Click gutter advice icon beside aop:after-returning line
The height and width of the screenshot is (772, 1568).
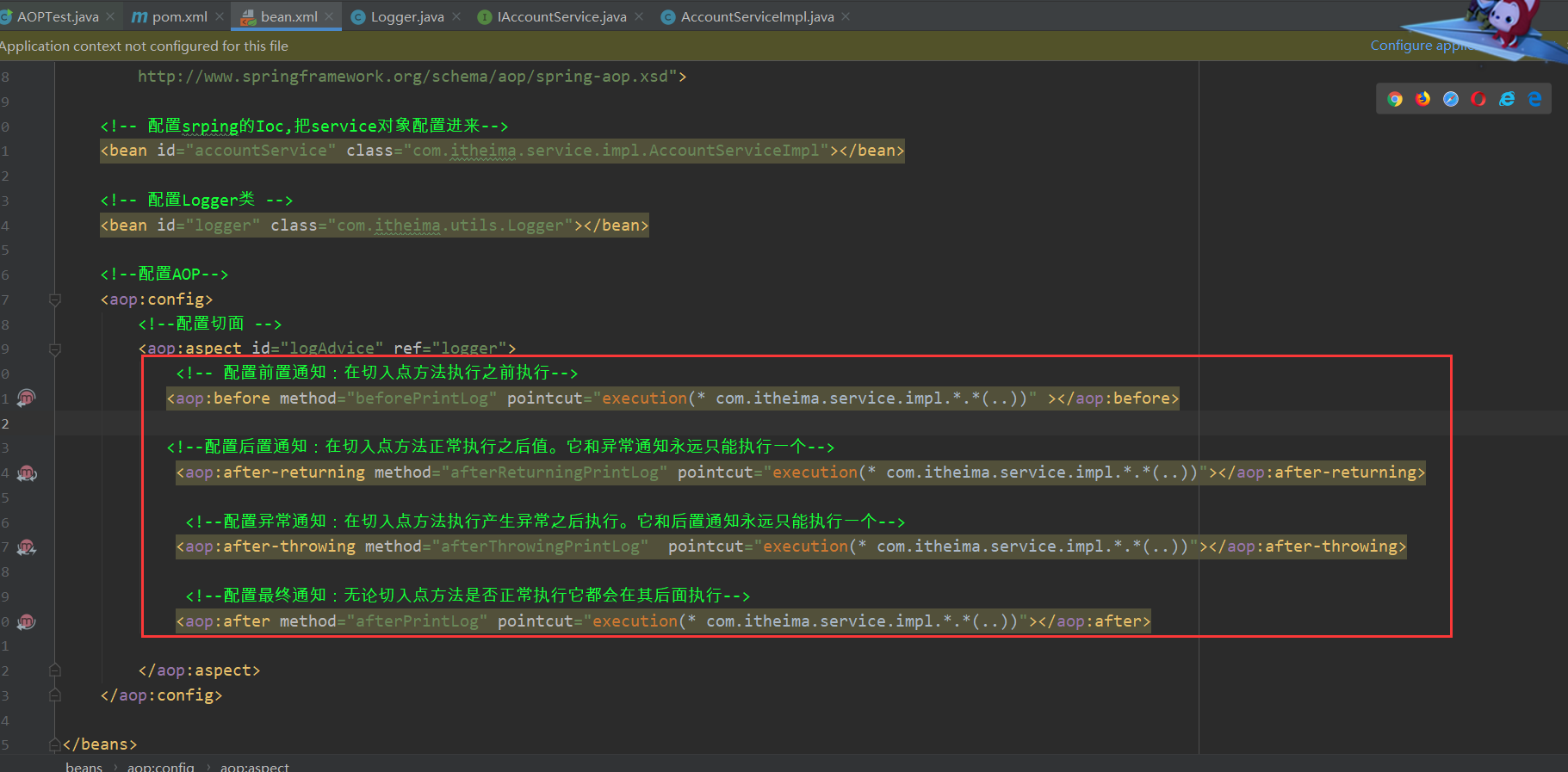(x=27, y=472)
